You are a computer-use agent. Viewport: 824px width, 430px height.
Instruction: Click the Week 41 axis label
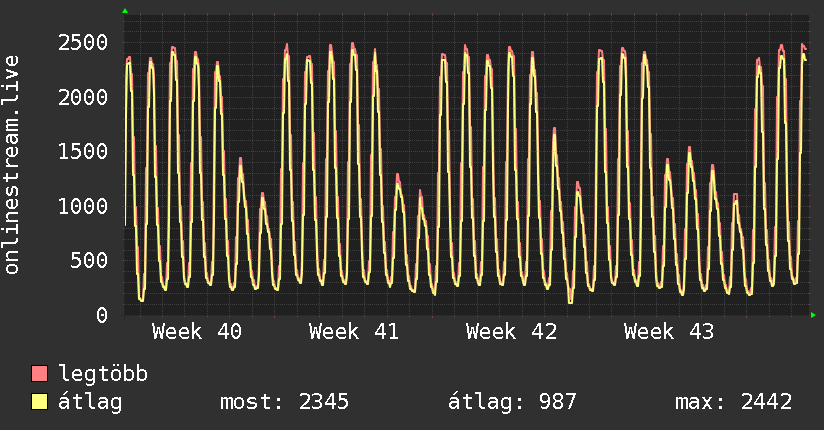[354, 332]
